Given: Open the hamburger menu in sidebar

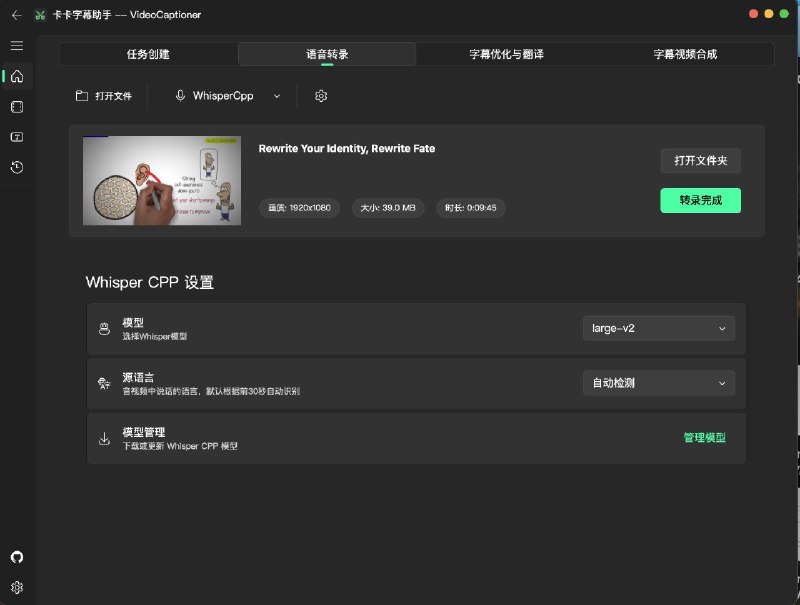Looking at the screenshot, I should pyautogui.click(x=16, y=45).
